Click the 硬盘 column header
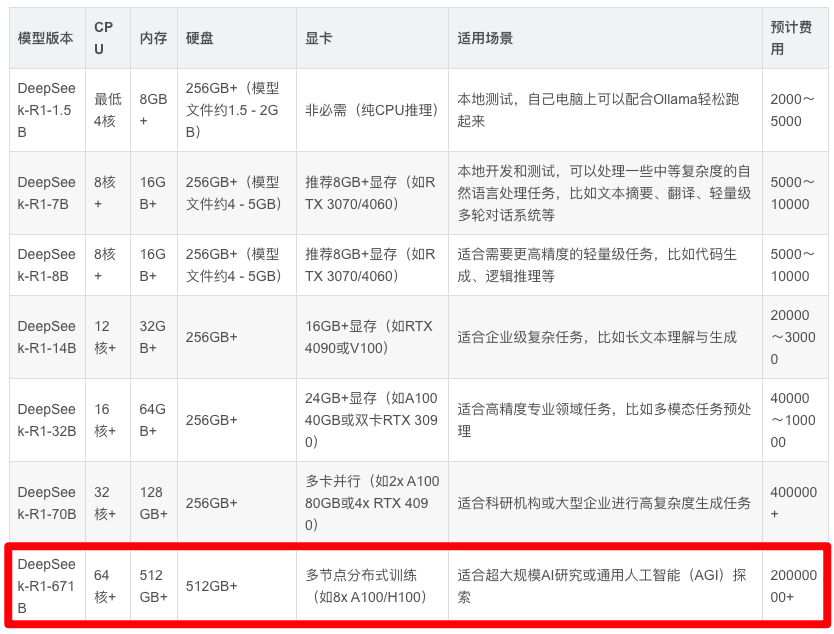This screenshot has height=634, width=834. point(237,38)
